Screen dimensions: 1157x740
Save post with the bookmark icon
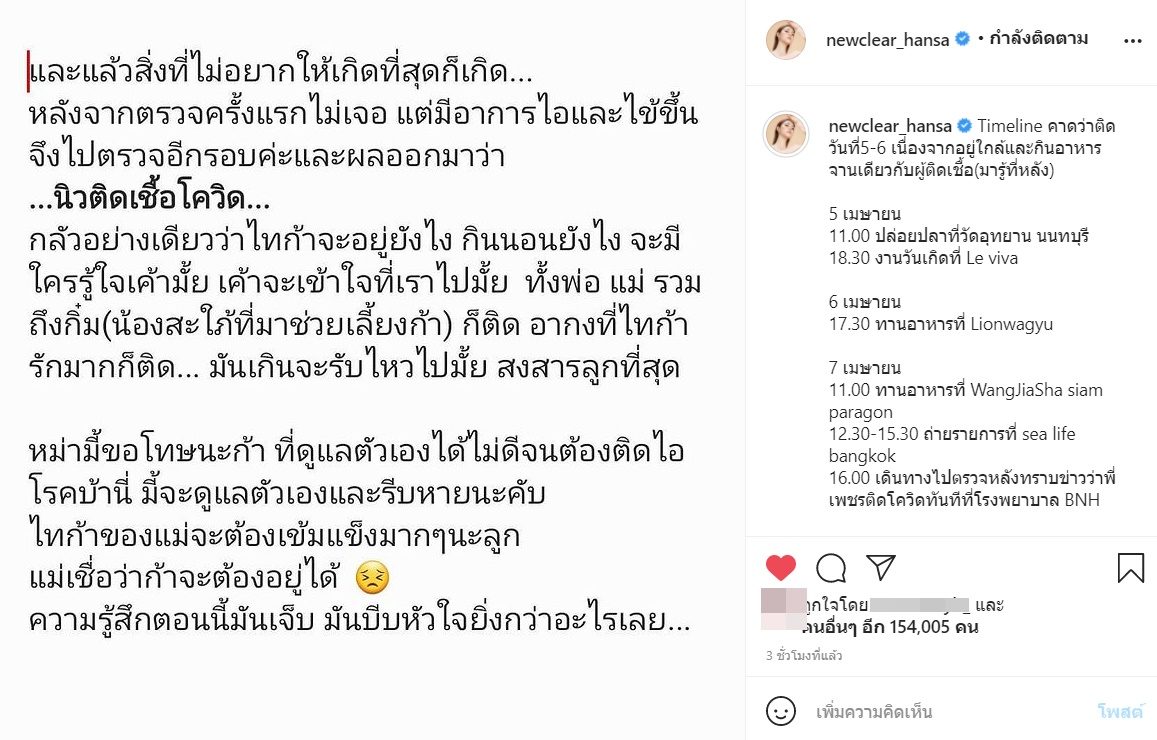pyautogui.click(x=1130, y=567)
